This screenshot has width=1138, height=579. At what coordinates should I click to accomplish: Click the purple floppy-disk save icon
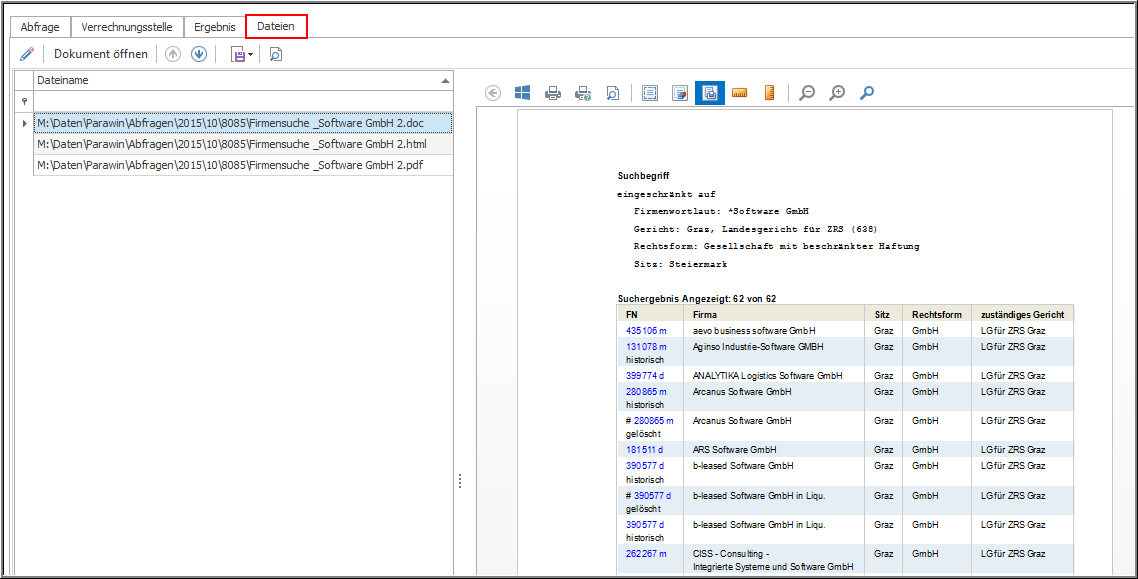237,54
